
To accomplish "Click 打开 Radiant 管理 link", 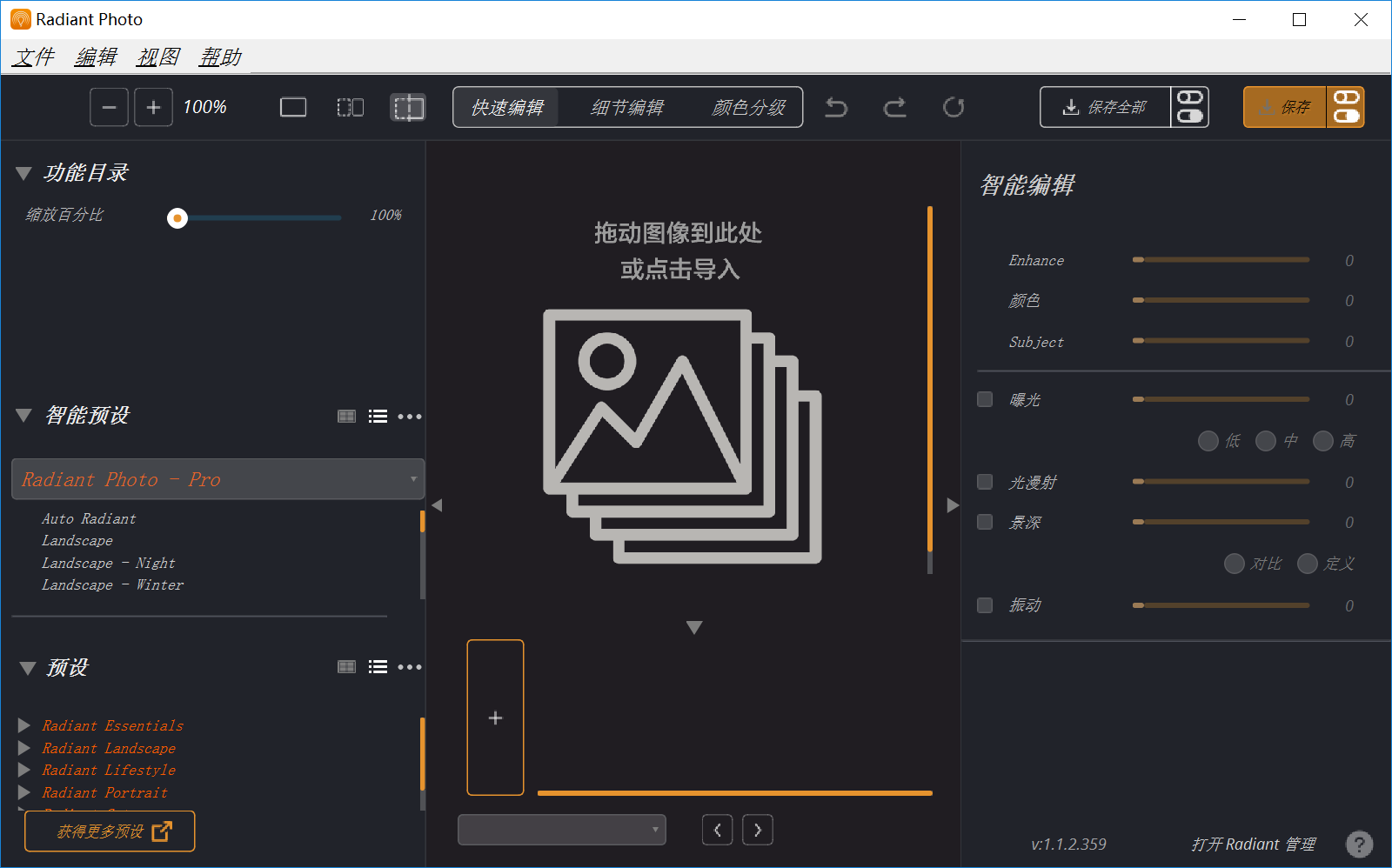I will tap(1253, 844).
